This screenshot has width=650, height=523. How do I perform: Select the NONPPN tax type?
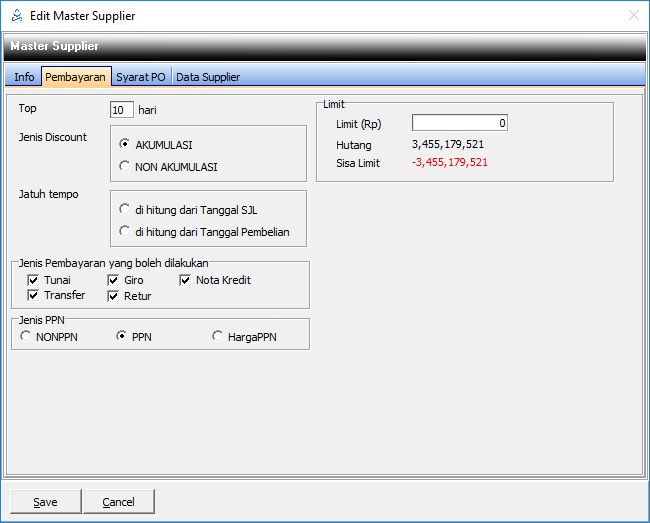click(x=26, y=337)
